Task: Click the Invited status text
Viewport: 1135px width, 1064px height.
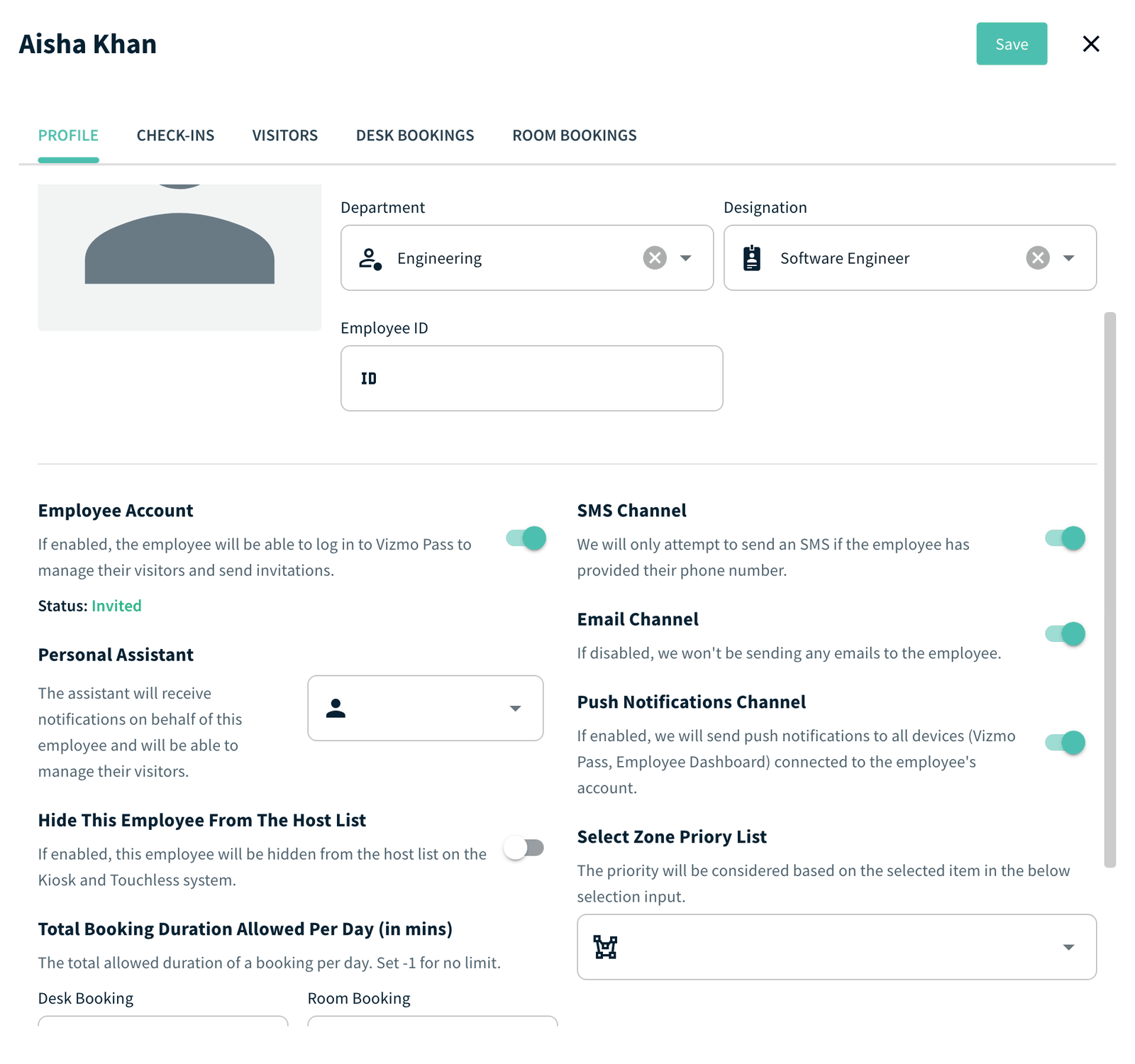Action: (116, 606)
